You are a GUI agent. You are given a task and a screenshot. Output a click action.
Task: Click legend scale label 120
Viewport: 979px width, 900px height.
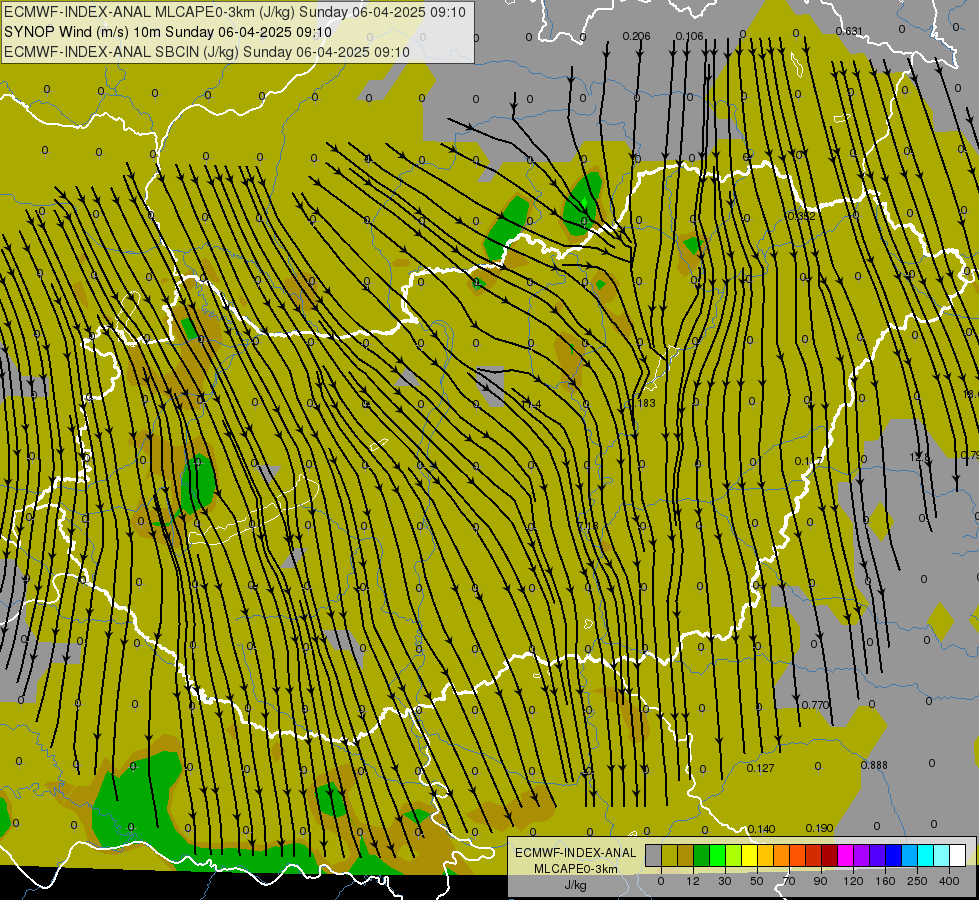point(853,881)
